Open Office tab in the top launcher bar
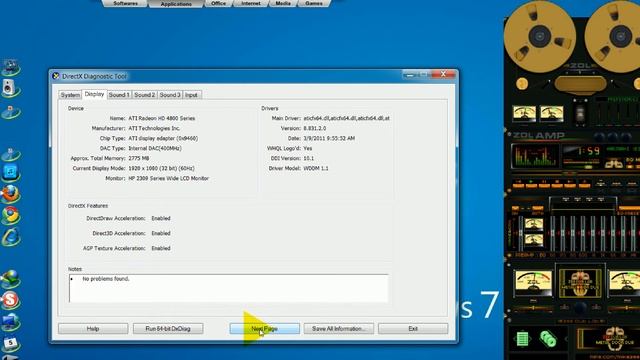This screenshot has width=640, height=360. 218,3
